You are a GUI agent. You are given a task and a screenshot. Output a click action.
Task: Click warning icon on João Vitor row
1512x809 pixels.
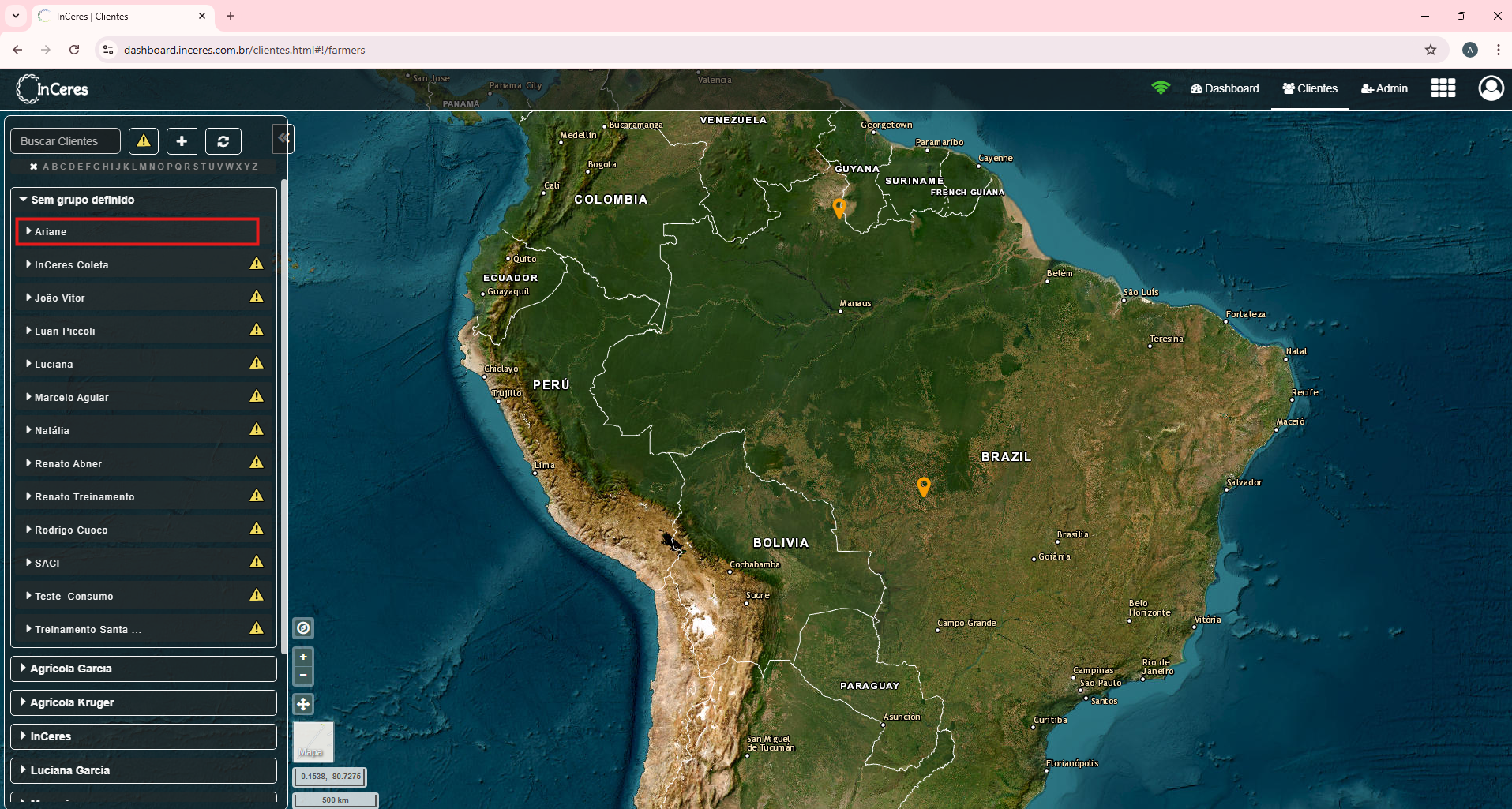coord(257,297)
